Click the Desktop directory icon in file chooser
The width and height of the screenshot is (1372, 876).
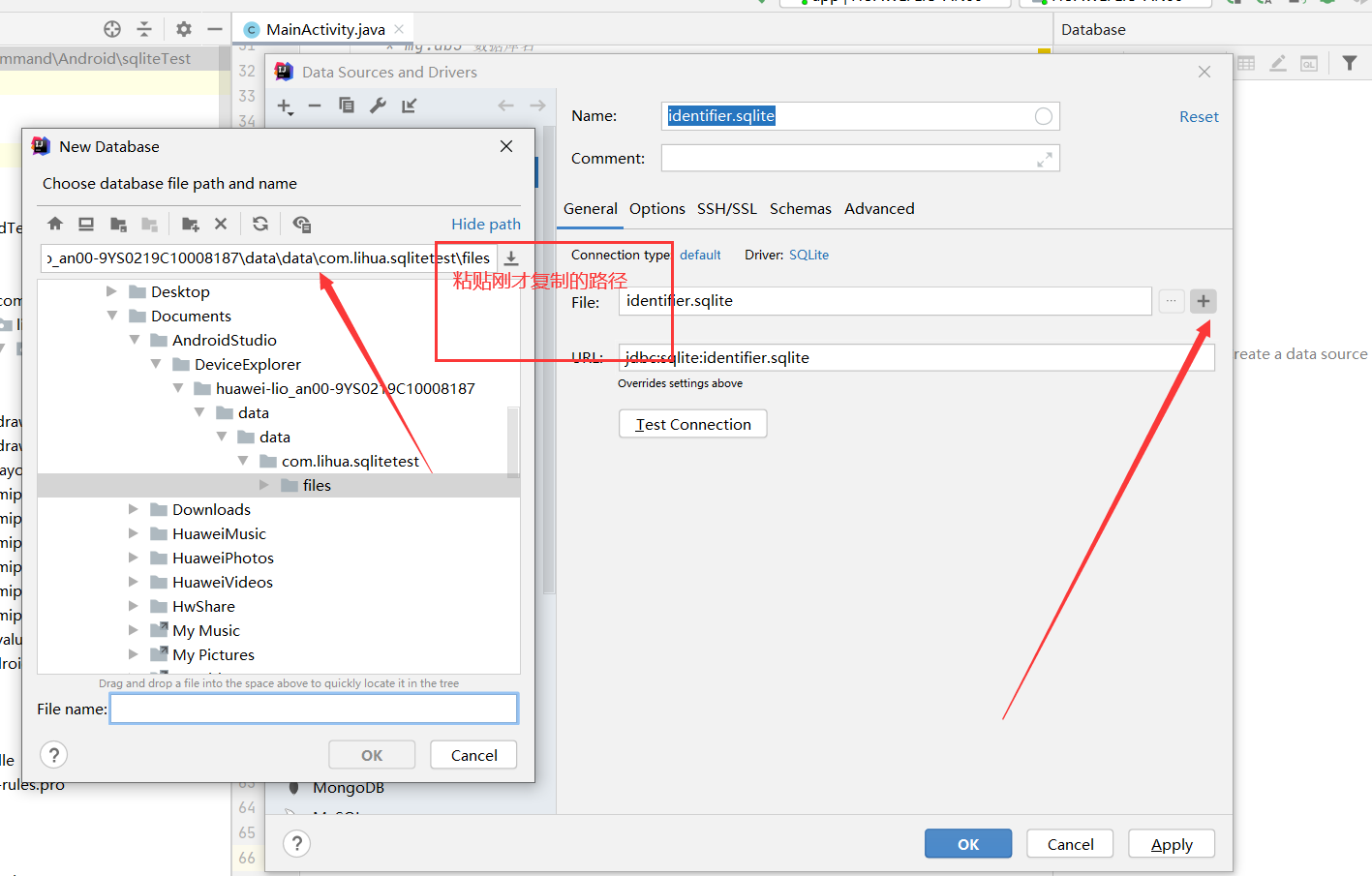pos(86,224)
